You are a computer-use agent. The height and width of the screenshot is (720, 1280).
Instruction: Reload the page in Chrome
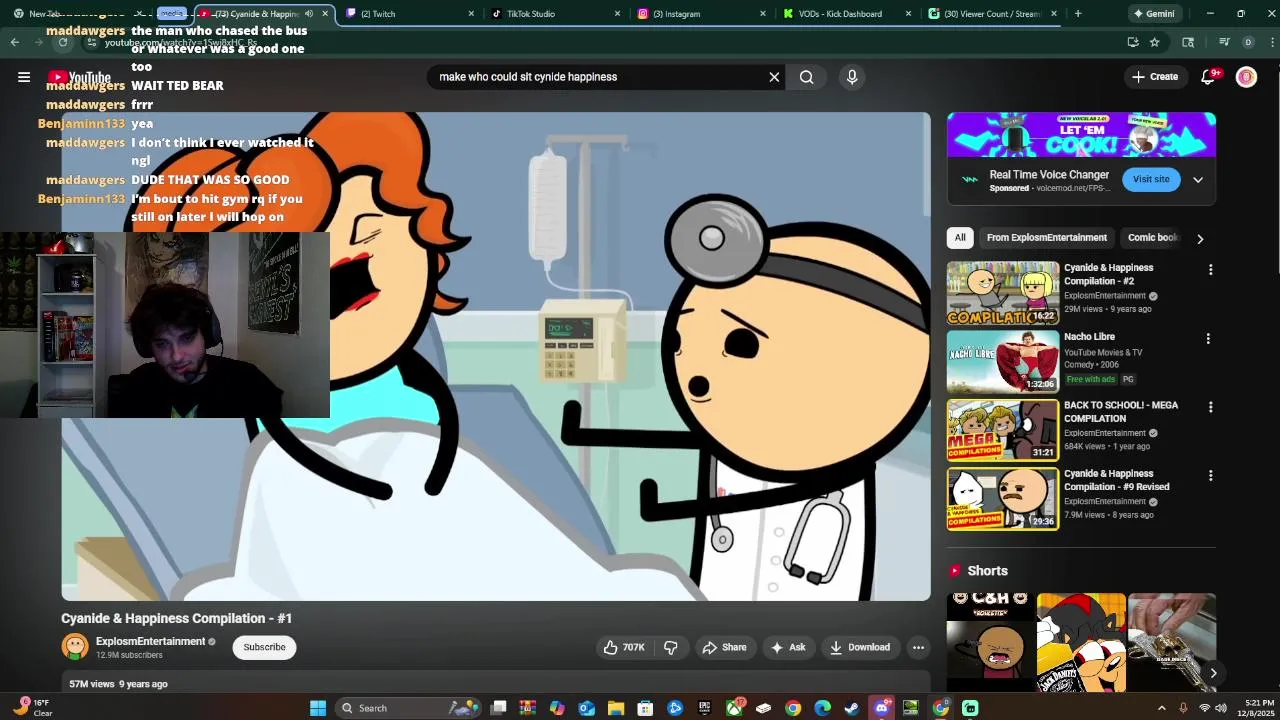pos(63,42)
